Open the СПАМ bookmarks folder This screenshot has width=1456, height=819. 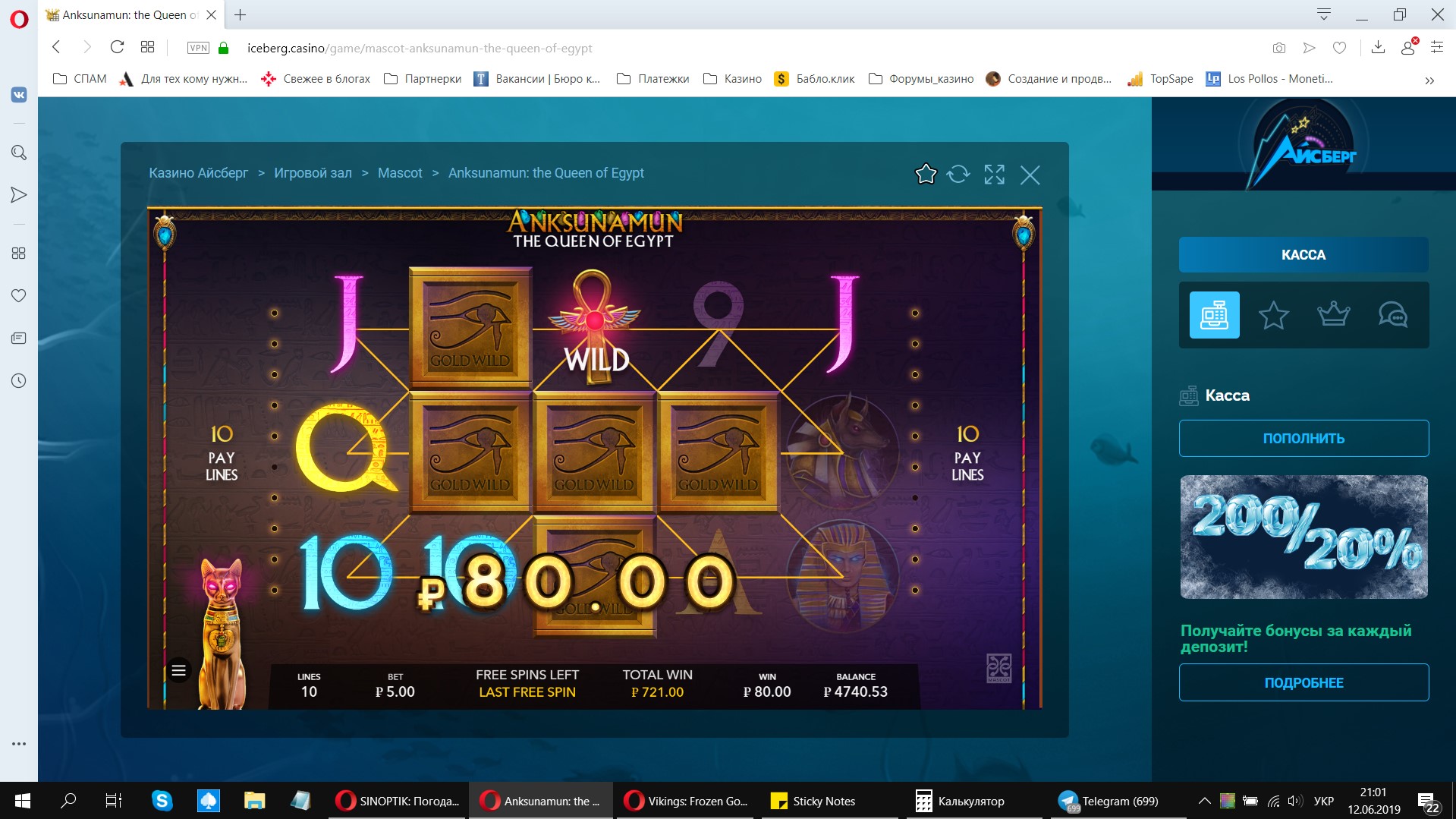point(80,79)
